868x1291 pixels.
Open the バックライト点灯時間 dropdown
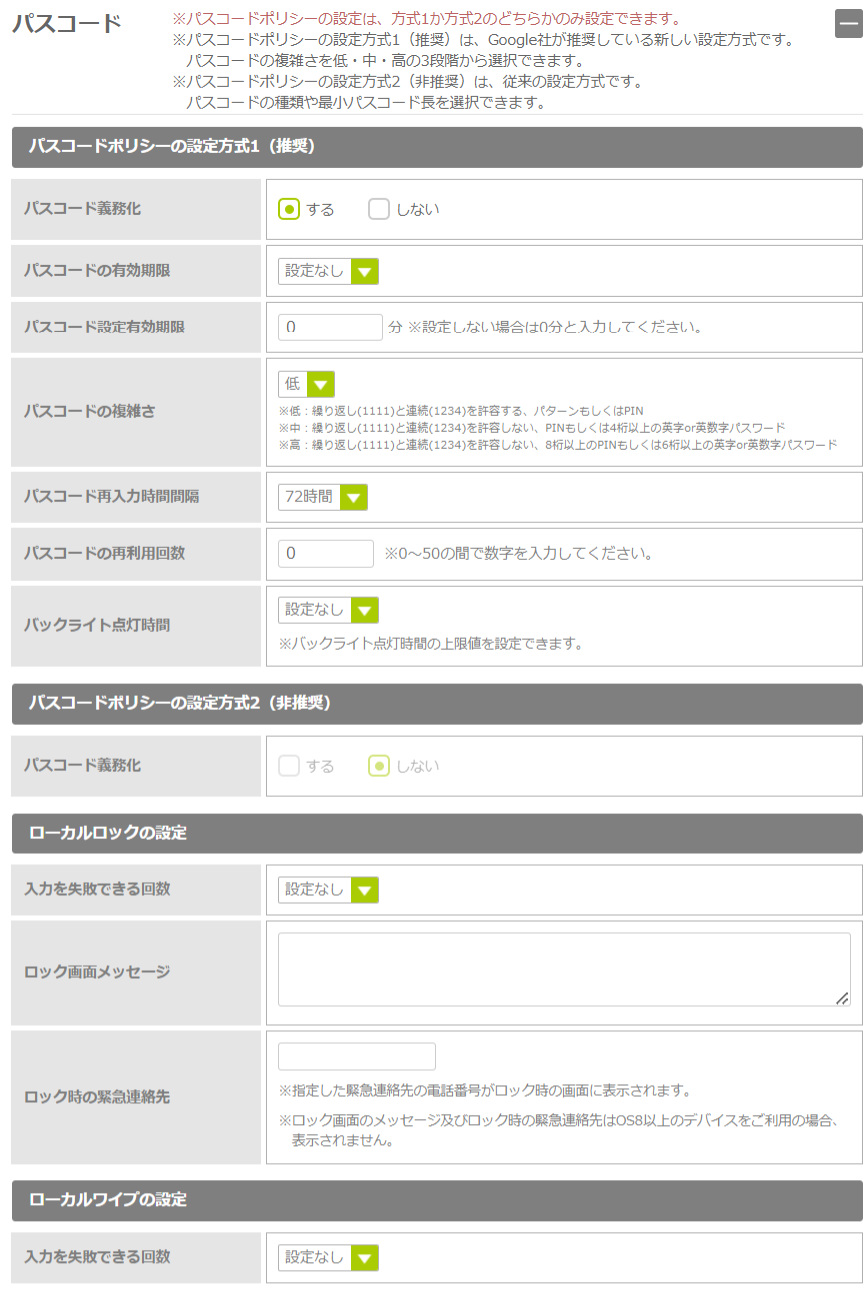click(328, 610)
